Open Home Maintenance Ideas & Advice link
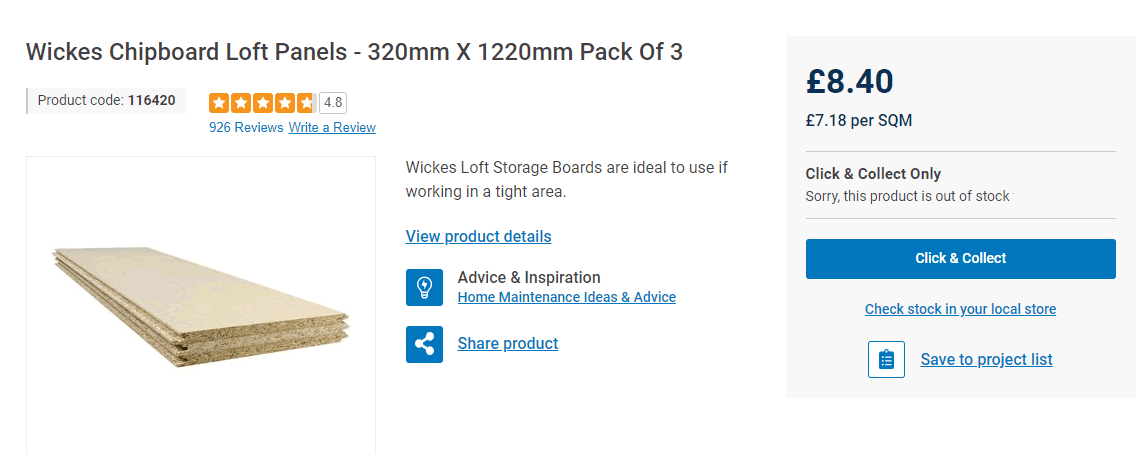This screenshot has width=1144, height=454. pos(566,297)
